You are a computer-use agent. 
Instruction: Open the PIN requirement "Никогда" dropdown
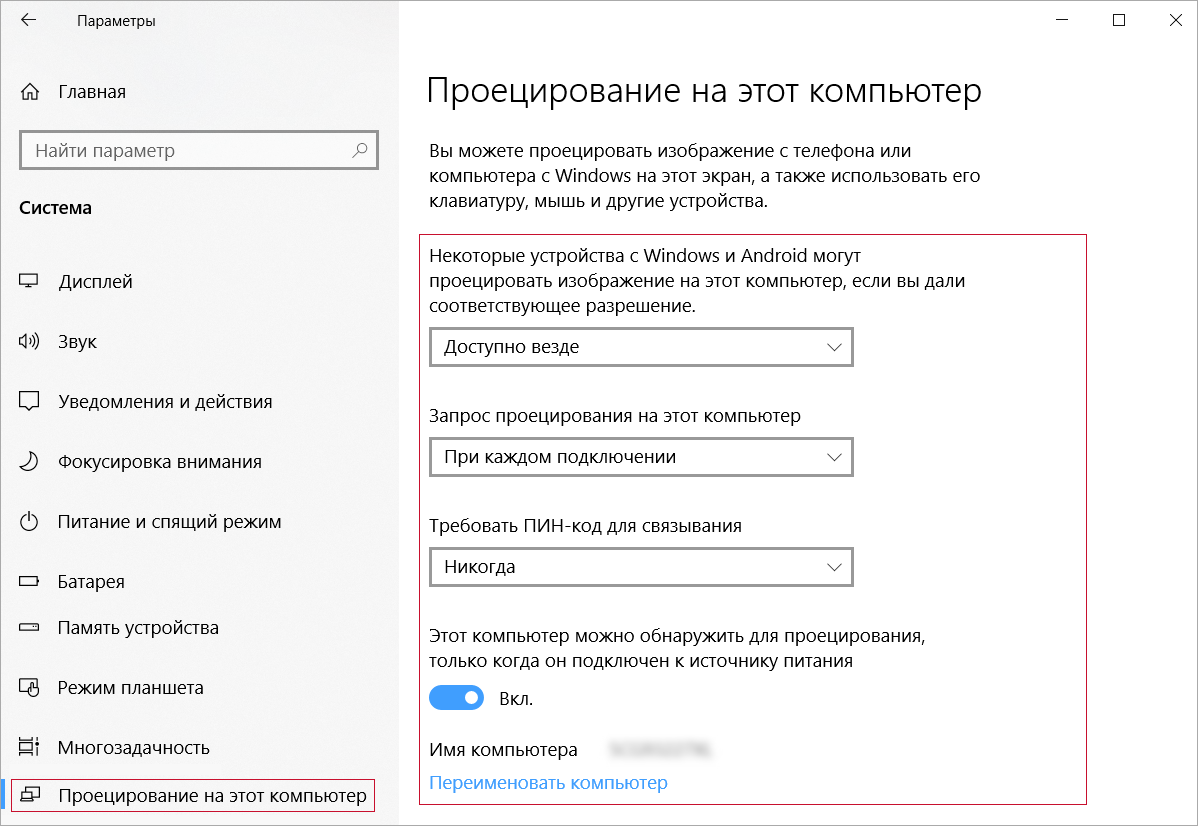[641, 567]
